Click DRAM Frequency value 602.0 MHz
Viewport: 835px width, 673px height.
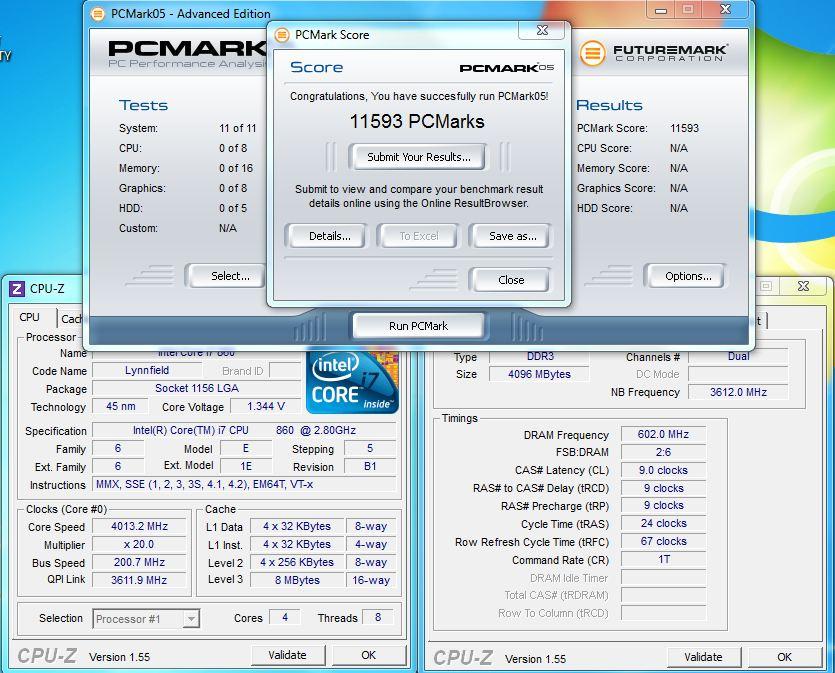[664, 434]
